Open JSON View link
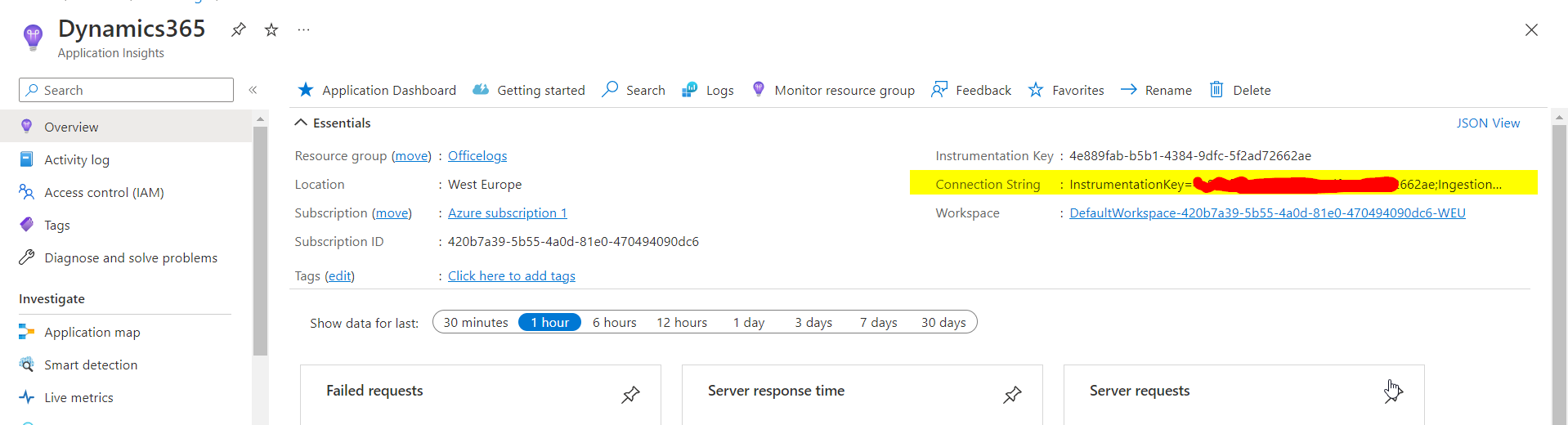This screenshot has height=425, width=1568. coord(1488,123)
